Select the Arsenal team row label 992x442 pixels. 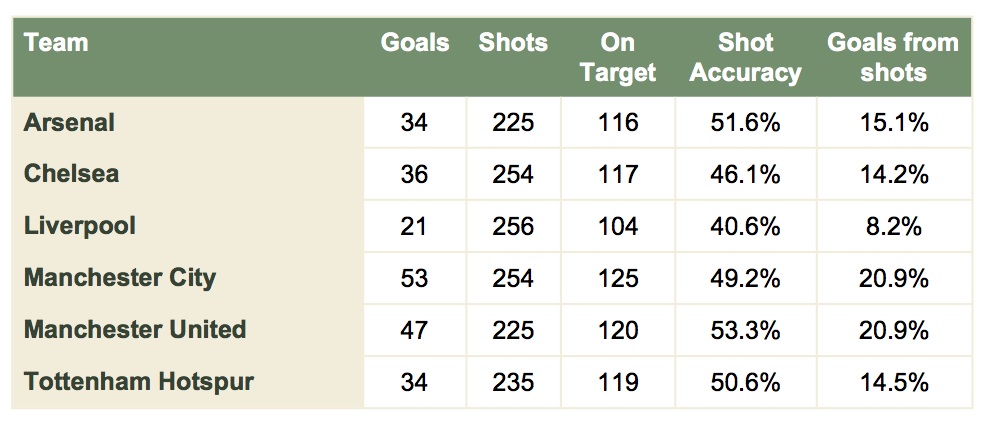(70, 122)
